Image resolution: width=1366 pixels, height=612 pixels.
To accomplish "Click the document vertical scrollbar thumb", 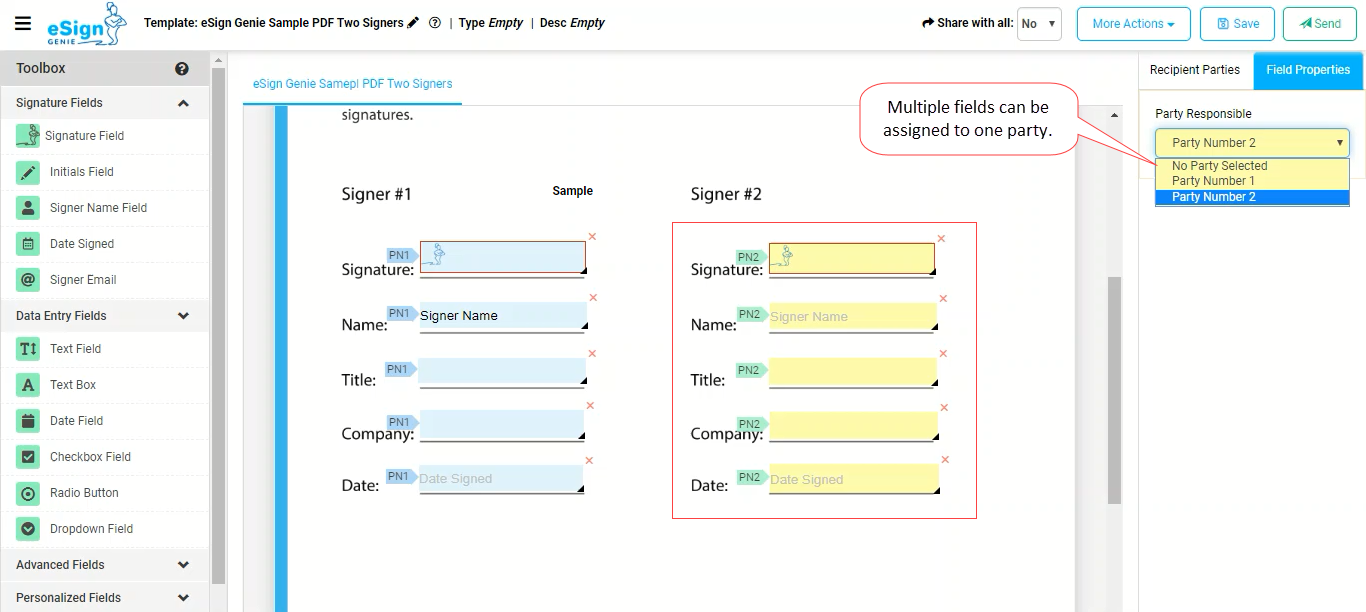I will point(1115,390).
